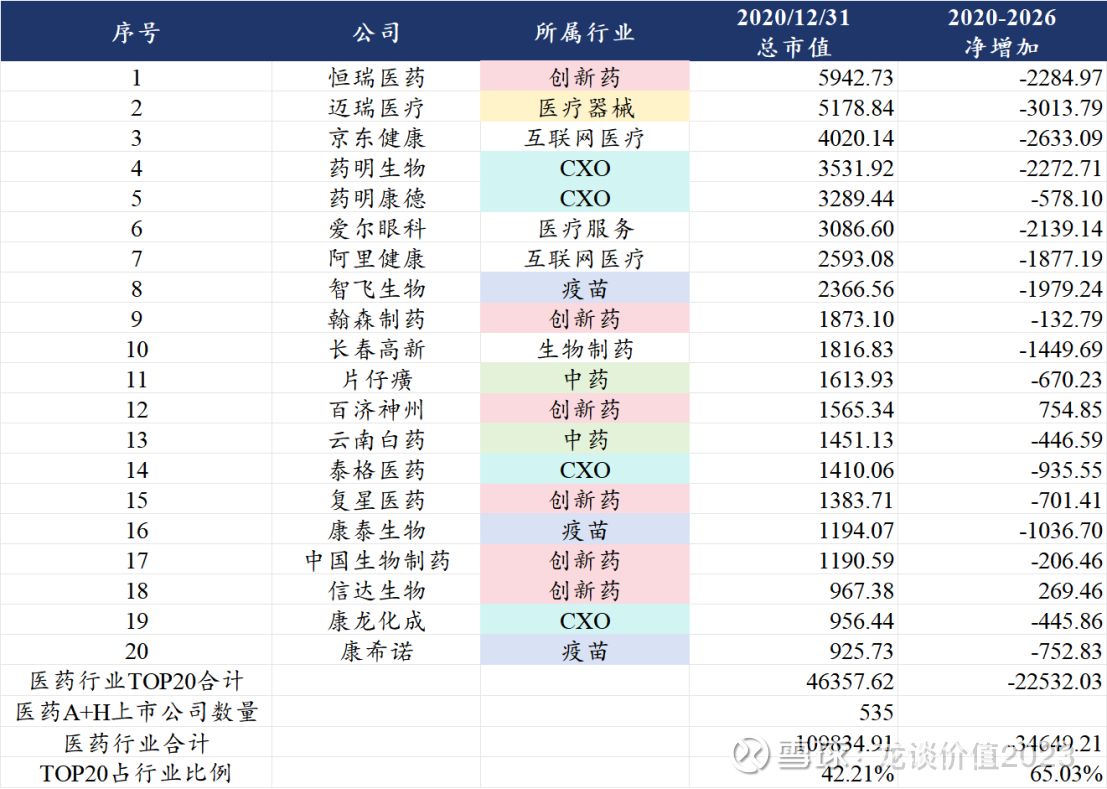Select the company cell 京东健康
Screen dimensions: 1107x789
376,138
